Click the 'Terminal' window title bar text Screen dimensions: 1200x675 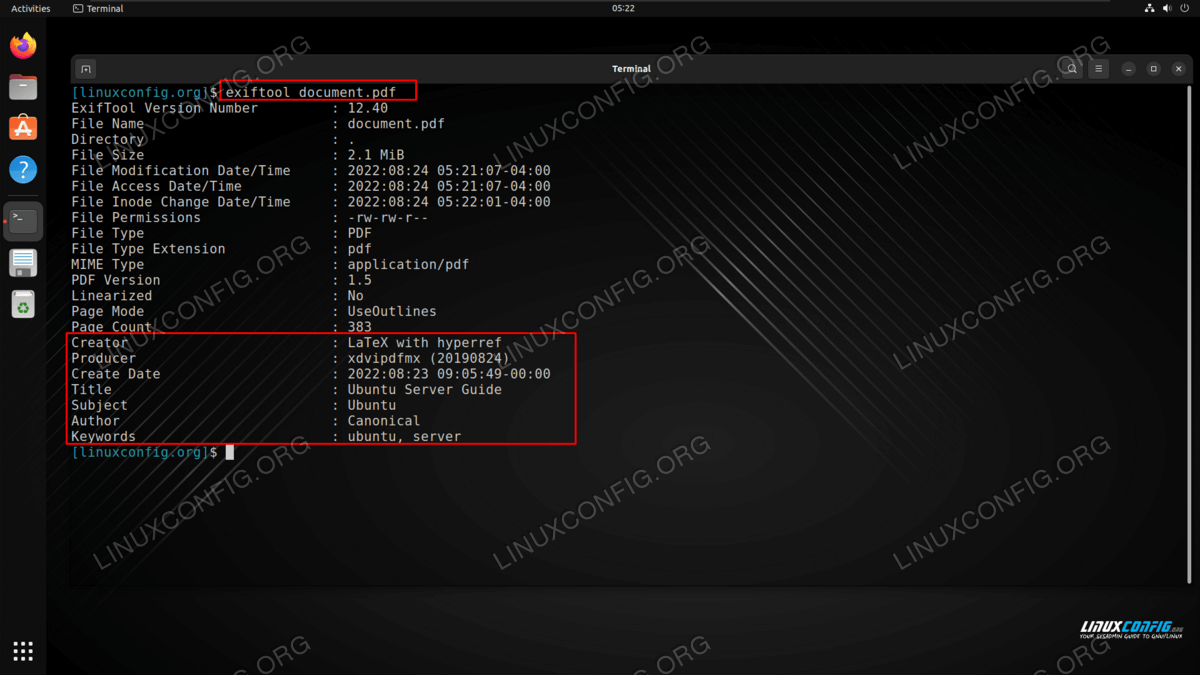[631, 69]
